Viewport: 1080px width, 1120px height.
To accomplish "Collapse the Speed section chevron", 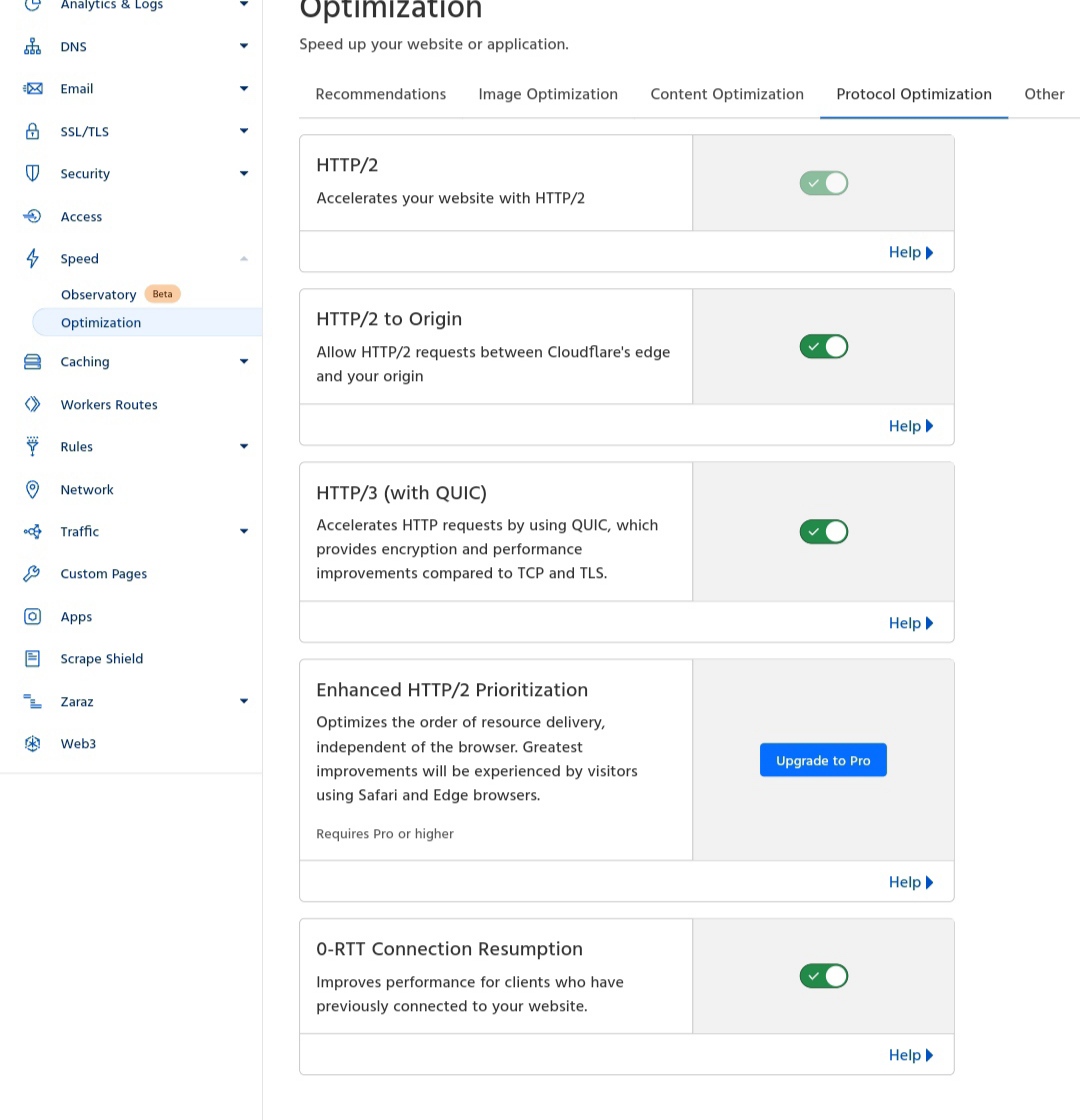I will [244, 259].
